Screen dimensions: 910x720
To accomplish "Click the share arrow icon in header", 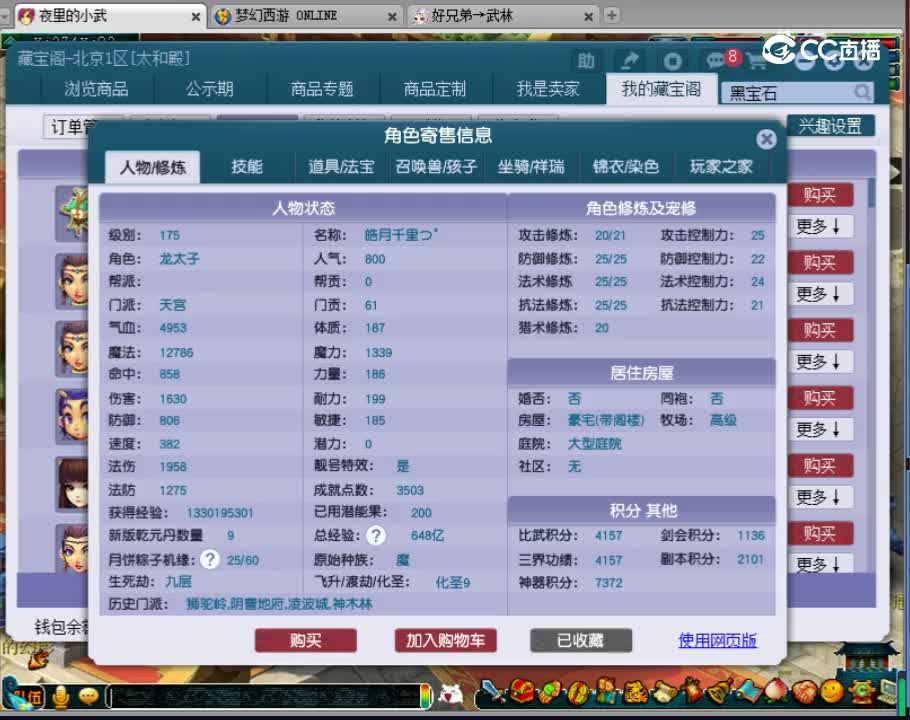I will [630, 61].
